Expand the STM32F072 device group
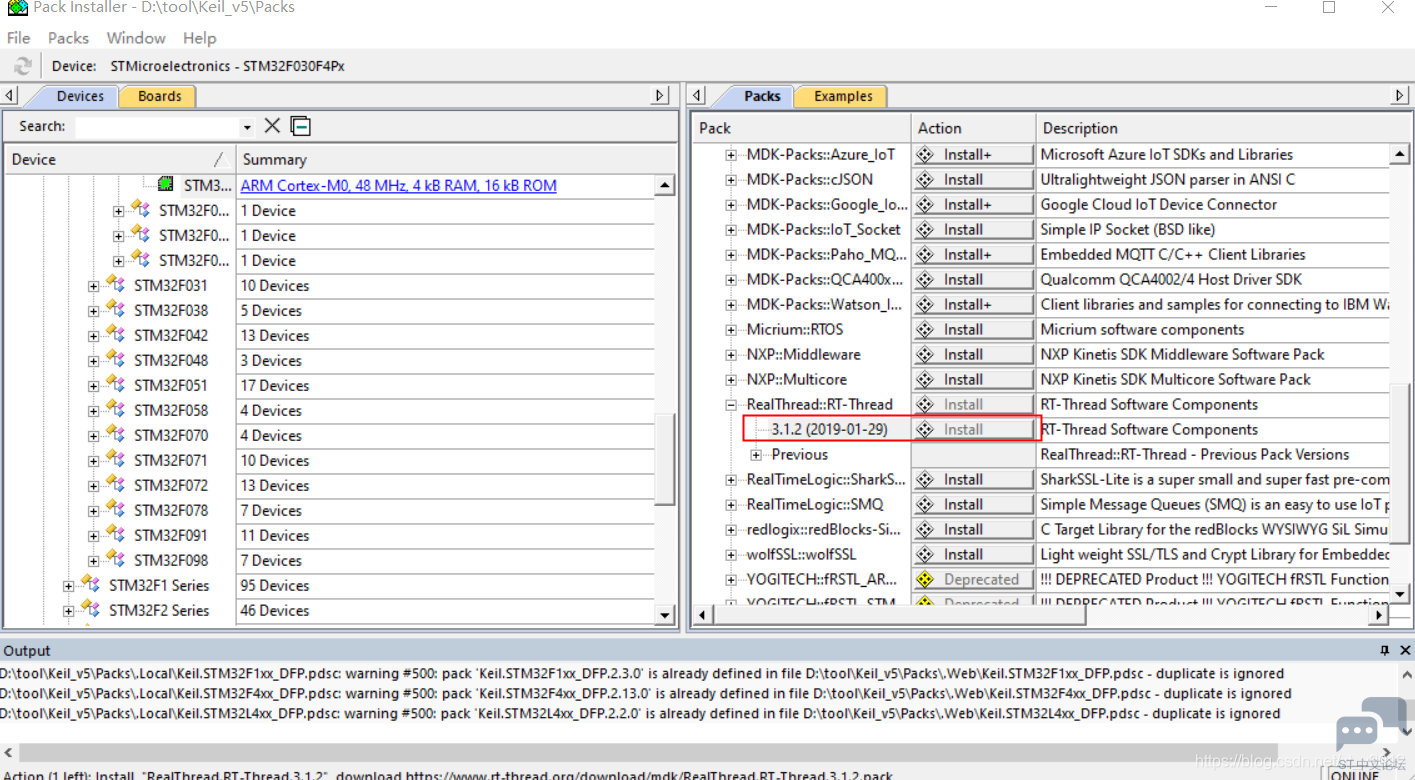Screen dimensions: 1415x780 (x=94, y=486)
